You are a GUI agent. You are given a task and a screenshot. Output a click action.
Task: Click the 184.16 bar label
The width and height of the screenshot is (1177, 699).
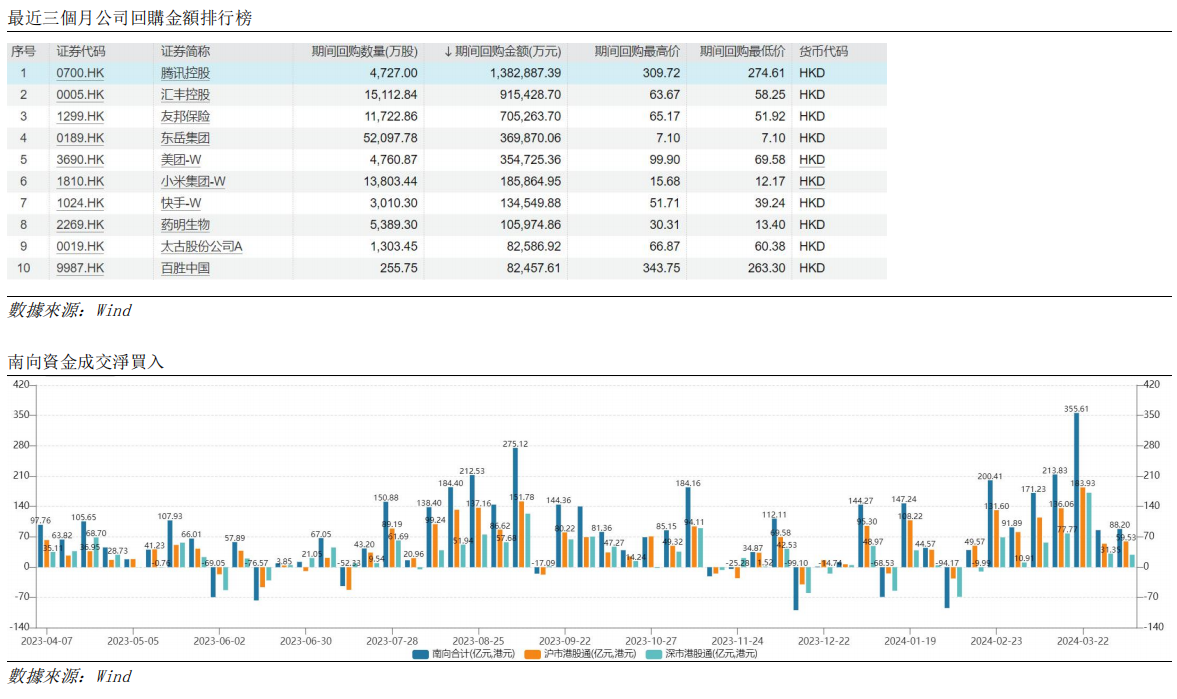[x=688, y=484]
